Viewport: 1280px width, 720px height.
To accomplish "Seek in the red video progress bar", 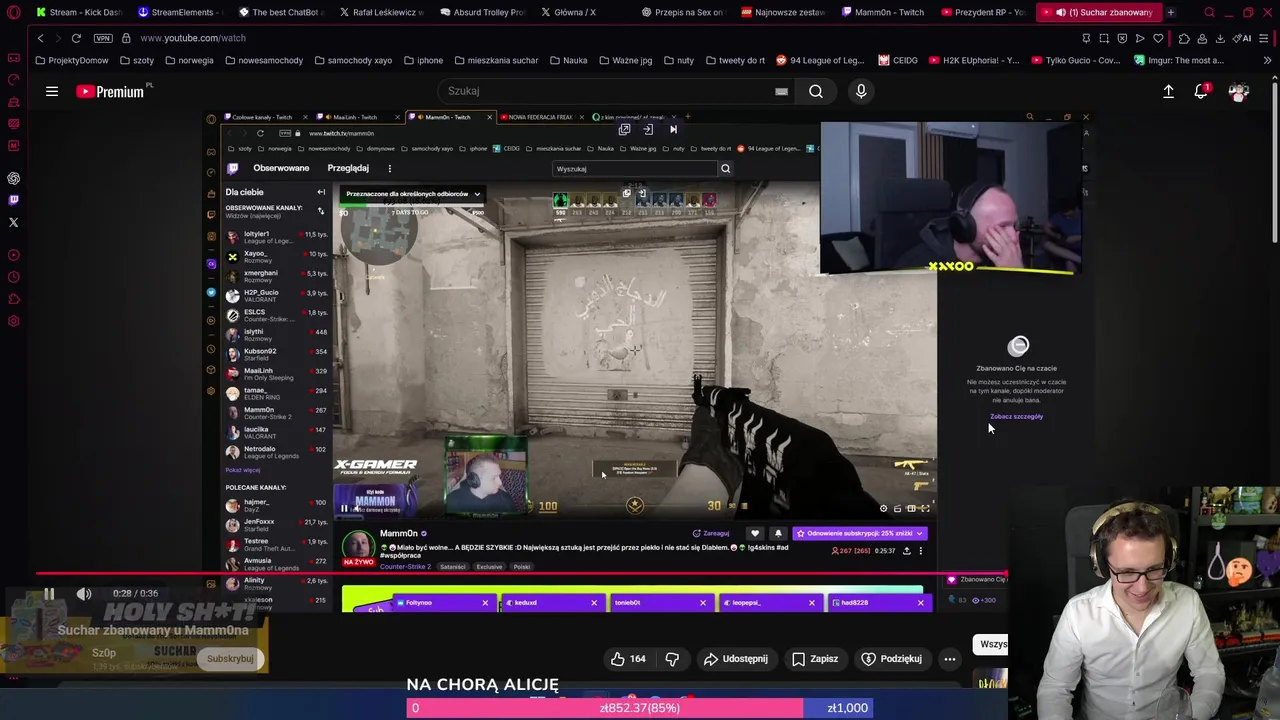I will click(x=521, y=574).
